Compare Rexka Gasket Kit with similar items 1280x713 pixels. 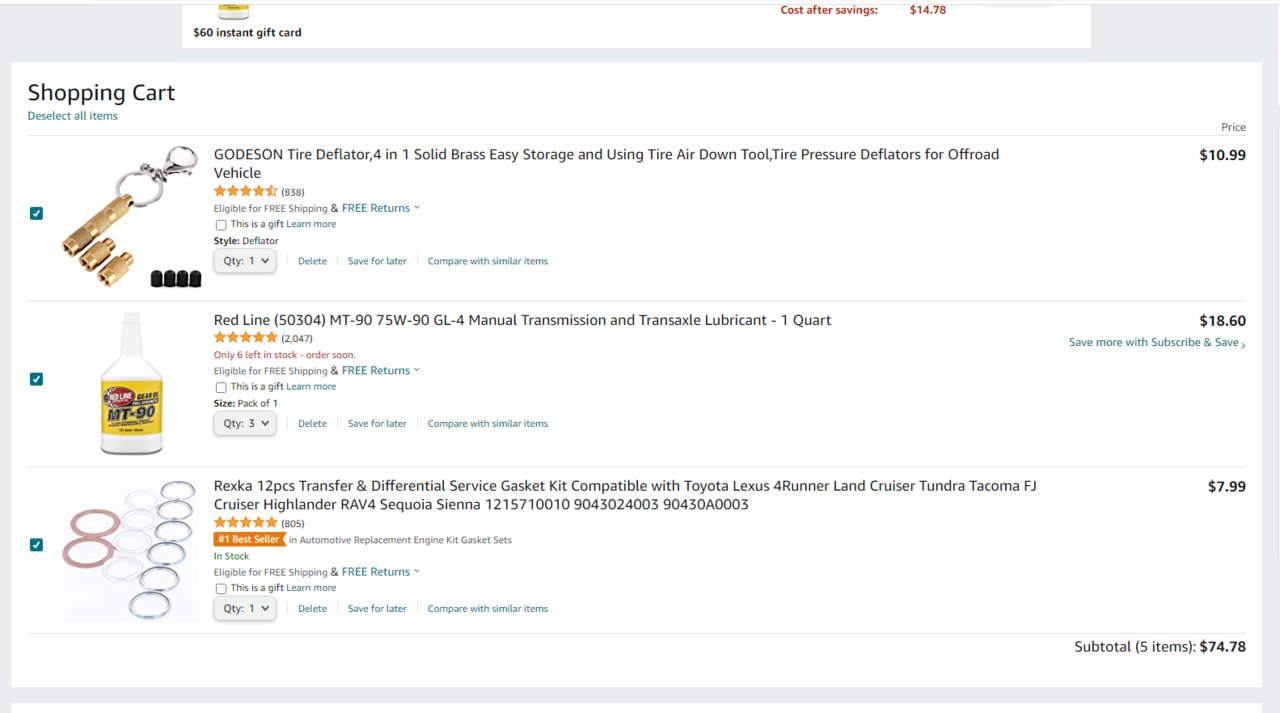coord(488,608)
